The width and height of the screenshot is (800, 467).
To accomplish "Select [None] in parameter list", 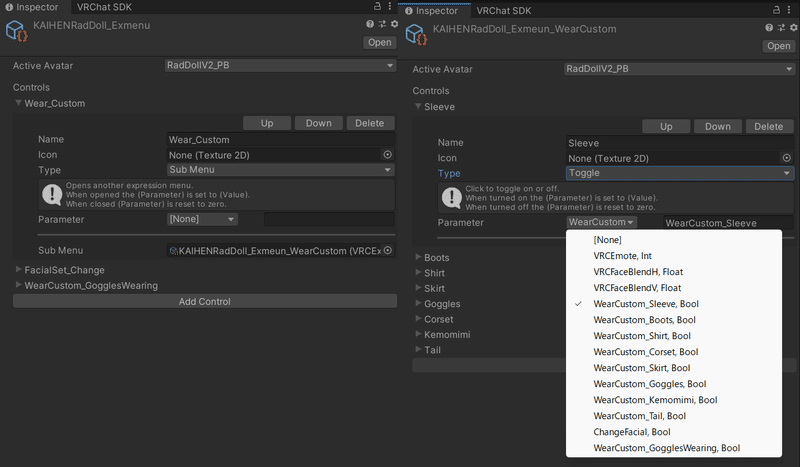I will [x=673, y=240].
